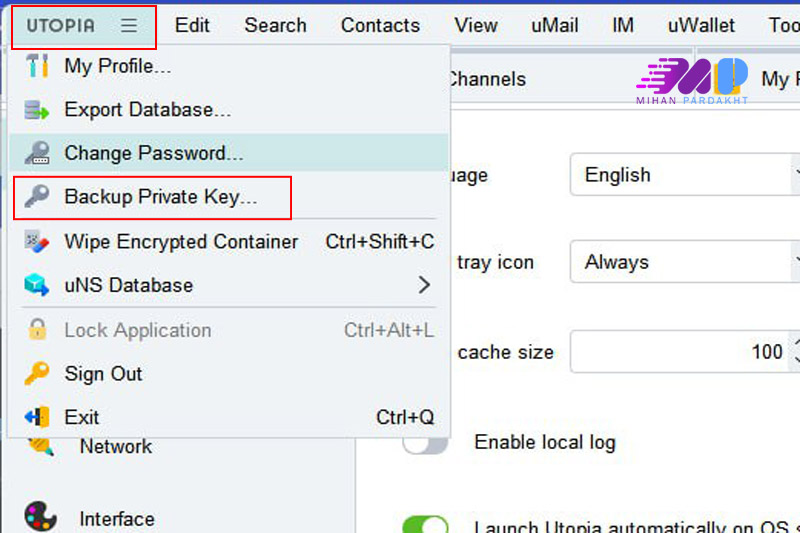Open the uMail menu
The image size is (800, 533).
click(x=555, y=25)
